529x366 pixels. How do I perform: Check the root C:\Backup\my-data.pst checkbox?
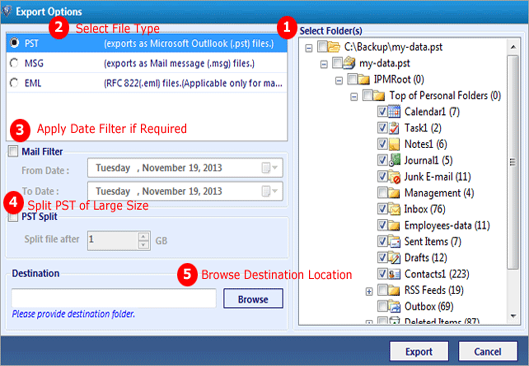click(322, 46)
